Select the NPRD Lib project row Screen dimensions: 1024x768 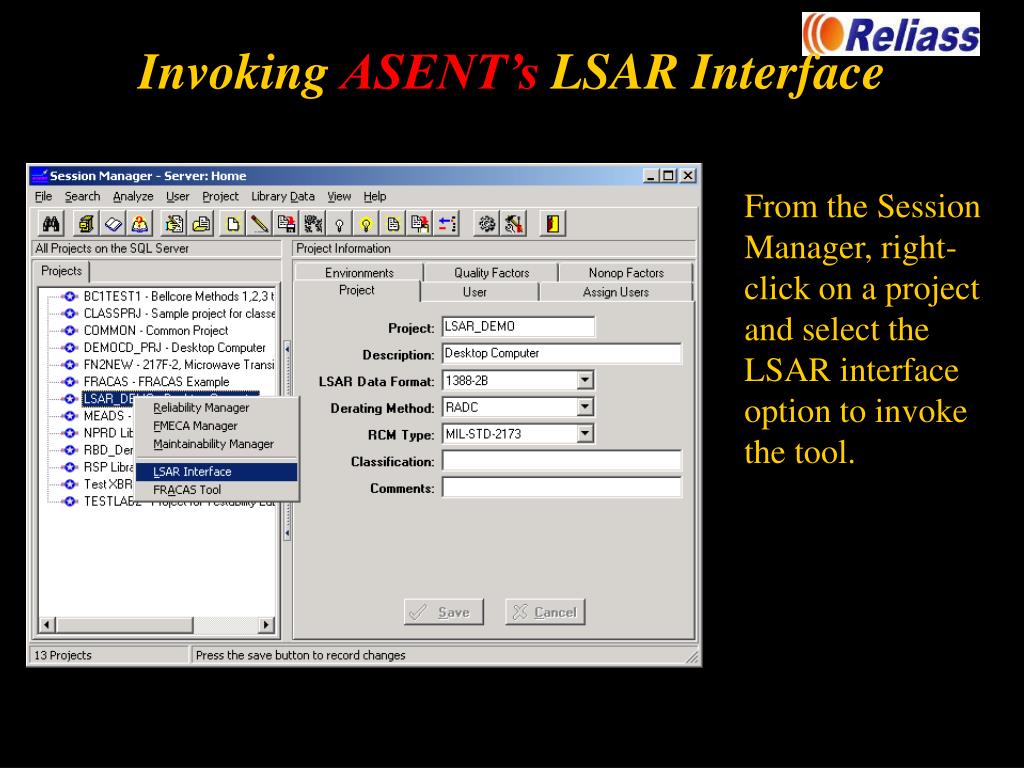pos(108,433)
